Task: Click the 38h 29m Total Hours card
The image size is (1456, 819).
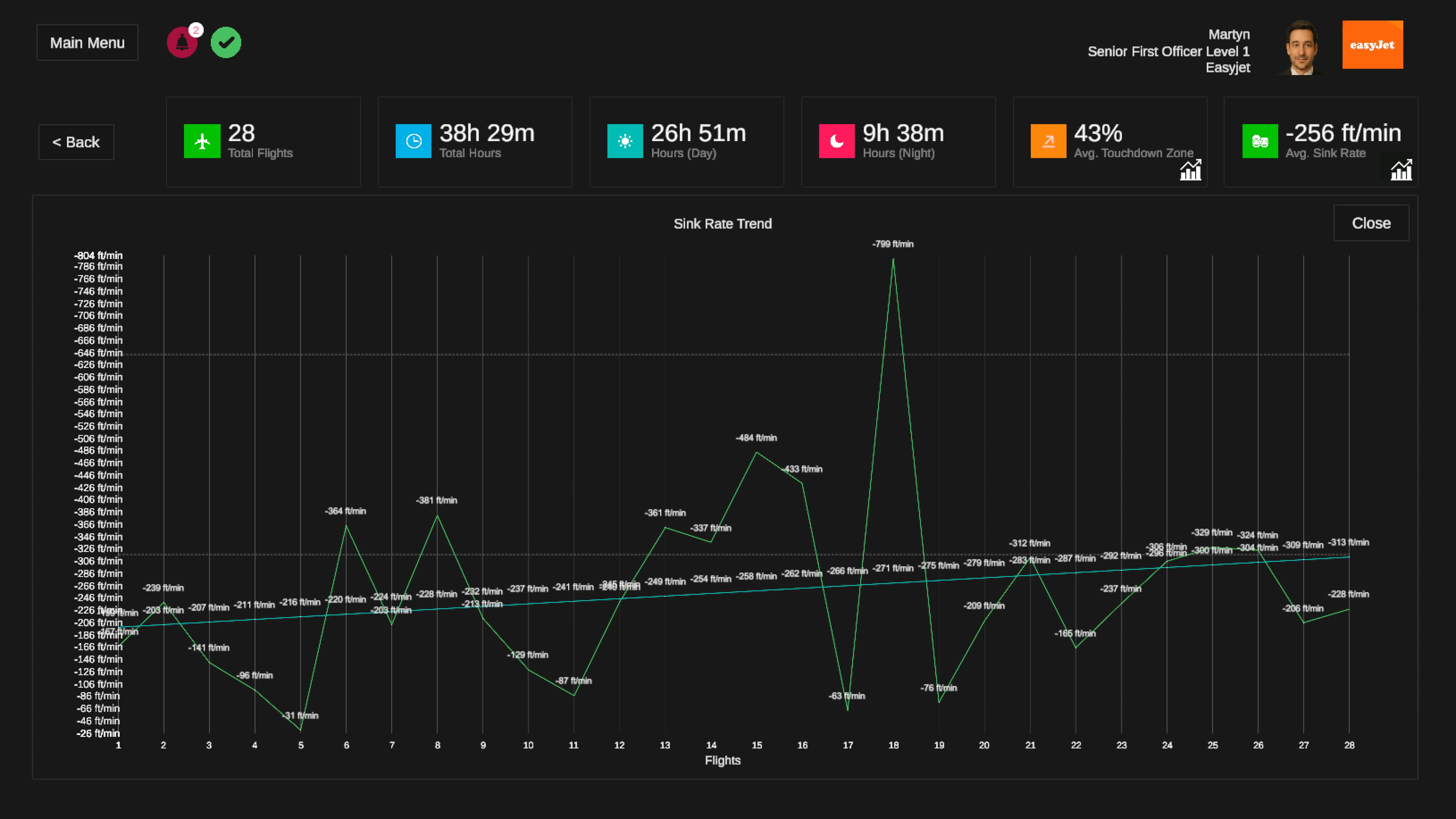Action: point(475,142)
